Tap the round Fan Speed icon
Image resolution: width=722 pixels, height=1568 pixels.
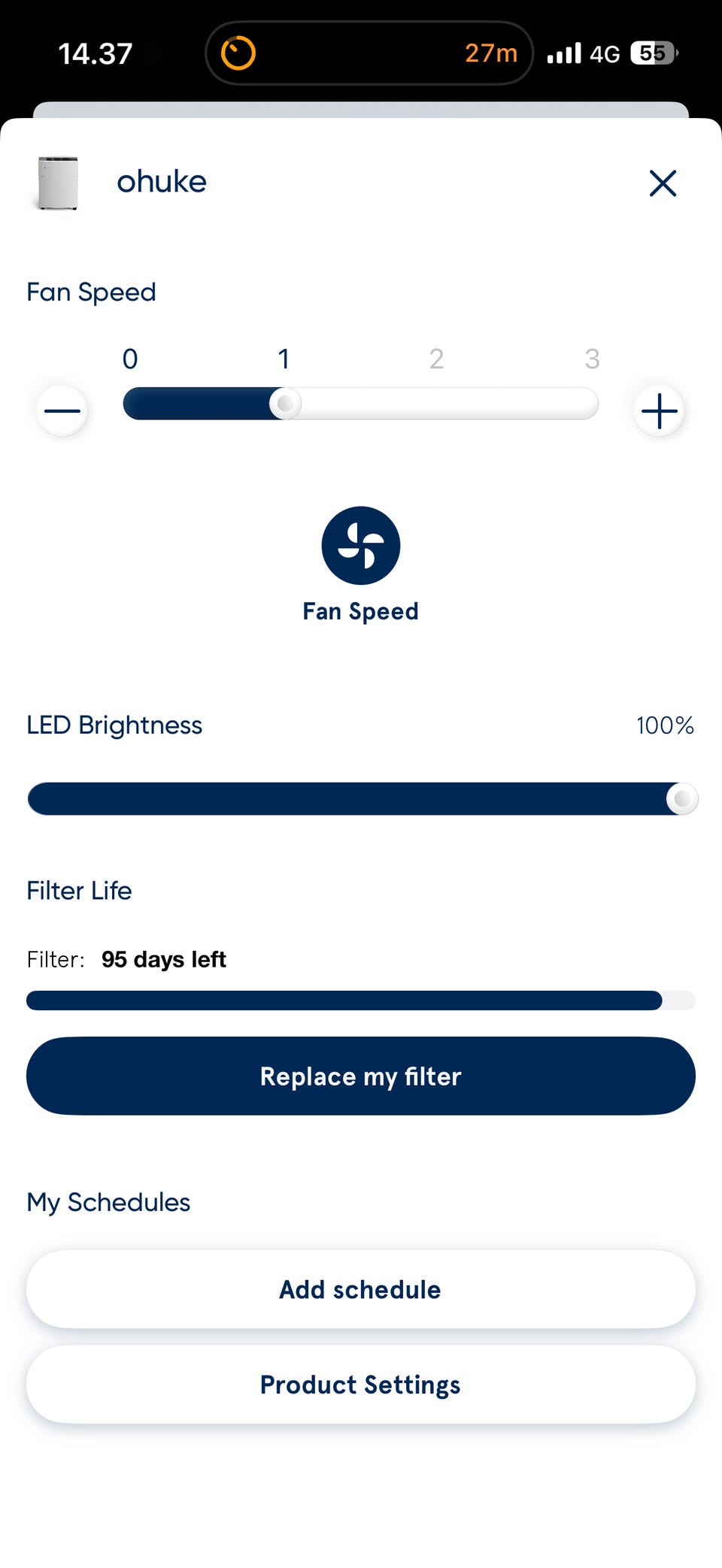pos(361,546)
